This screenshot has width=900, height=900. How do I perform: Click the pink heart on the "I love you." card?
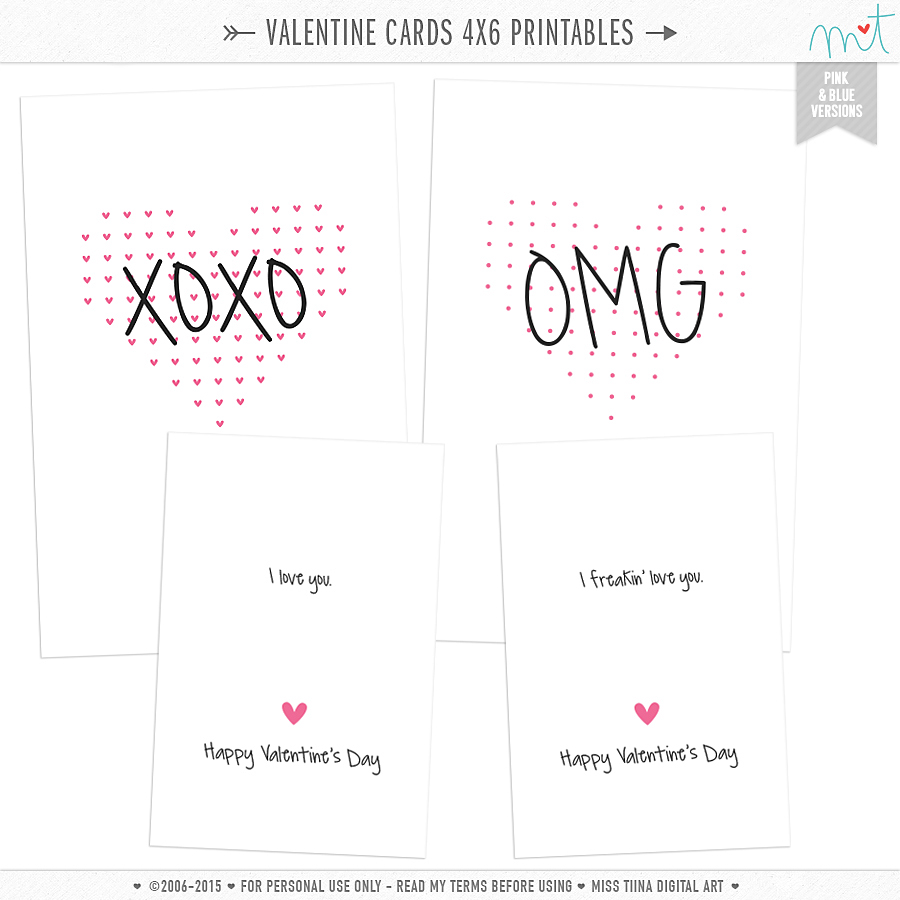pyautogui.click(x=294, y=712)
